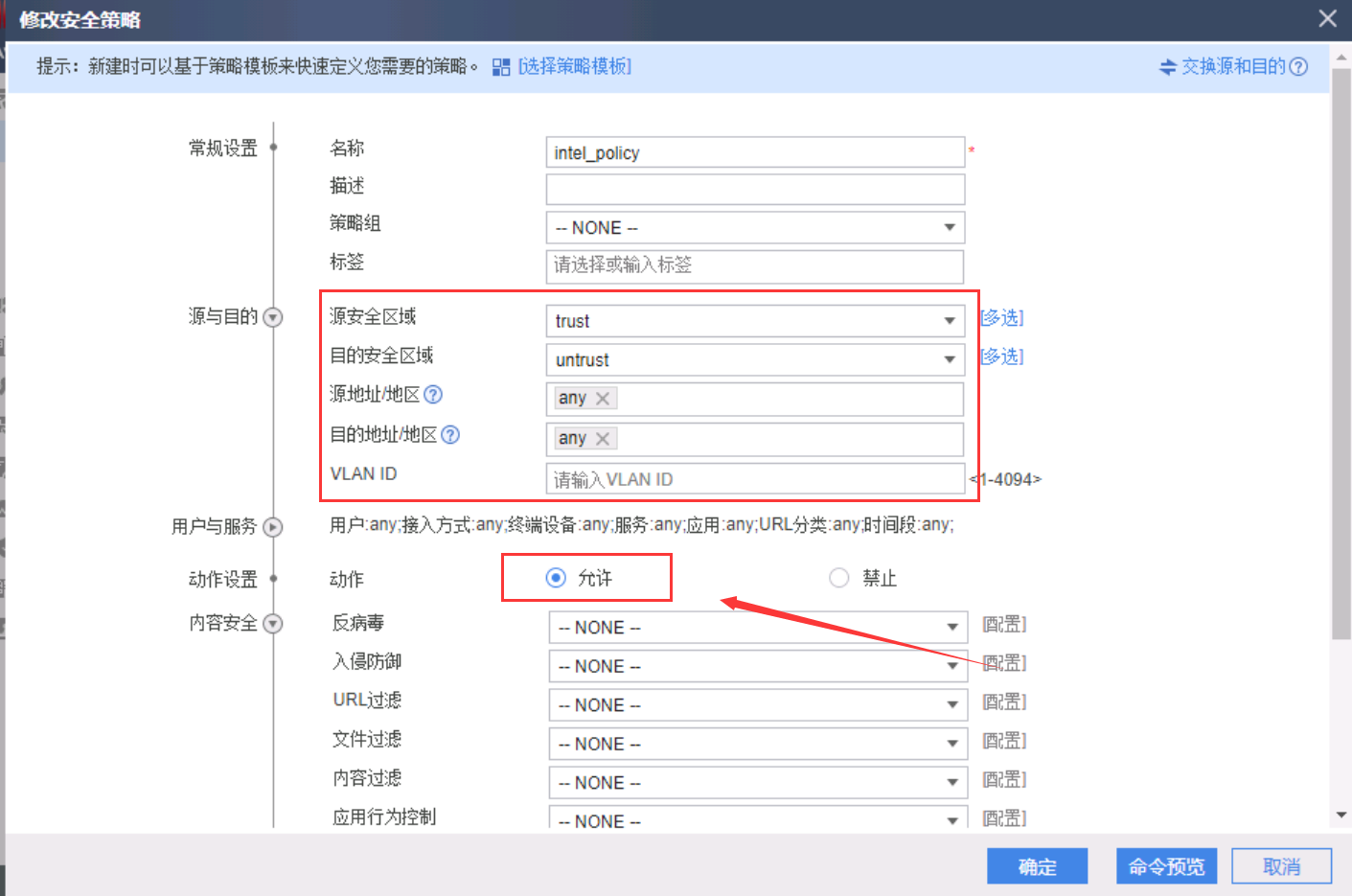
Task: Click the swap source and destination icon
Action: (x=1167, y=67)
